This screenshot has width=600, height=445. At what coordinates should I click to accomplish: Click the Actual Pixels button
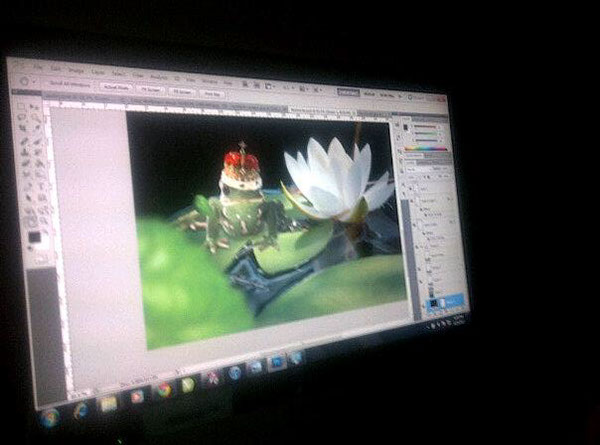point(116,87)
